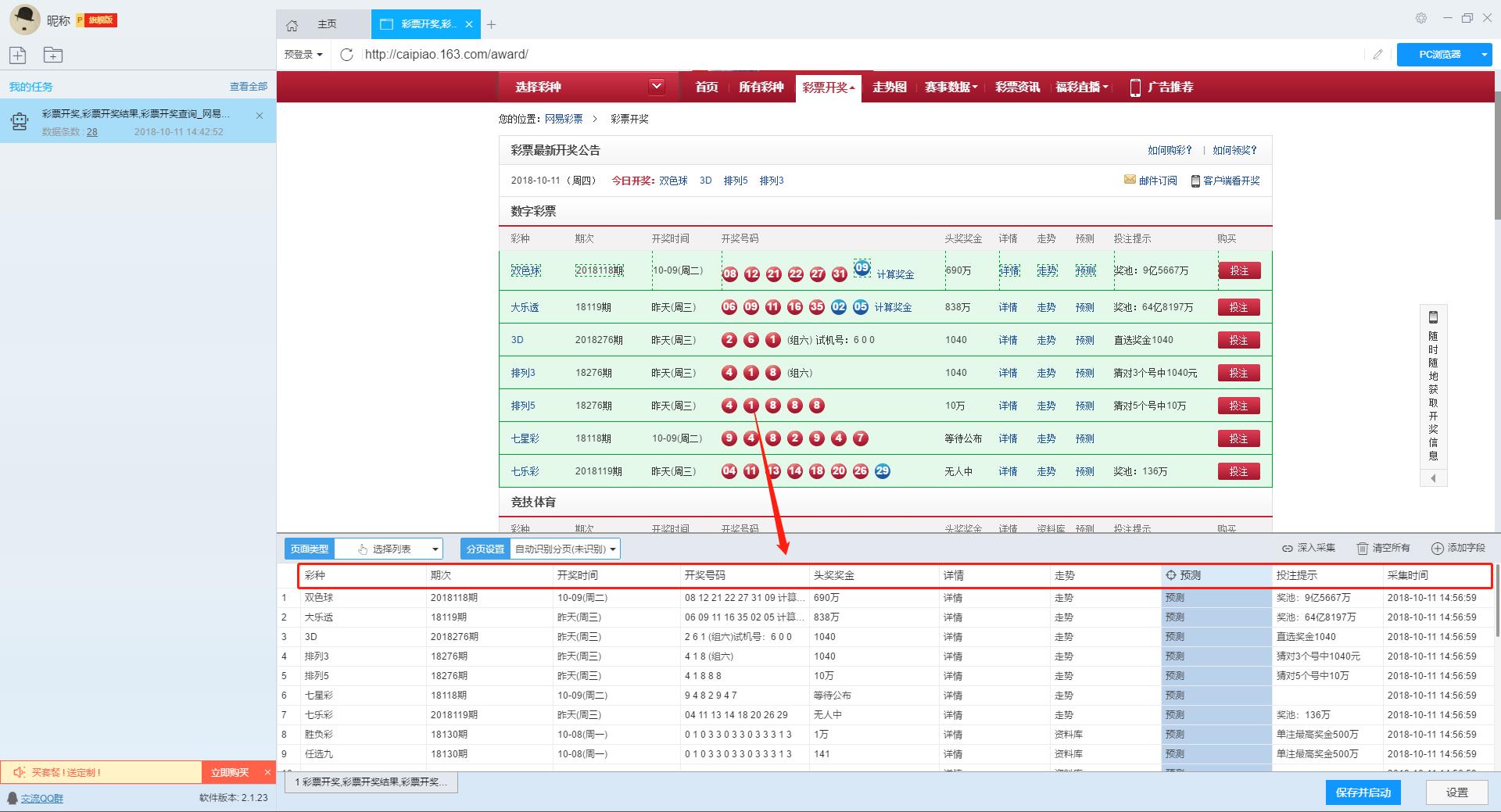
Task: Click 网易彩票 breadcrumb link
Action: click(x=564, y=119)
